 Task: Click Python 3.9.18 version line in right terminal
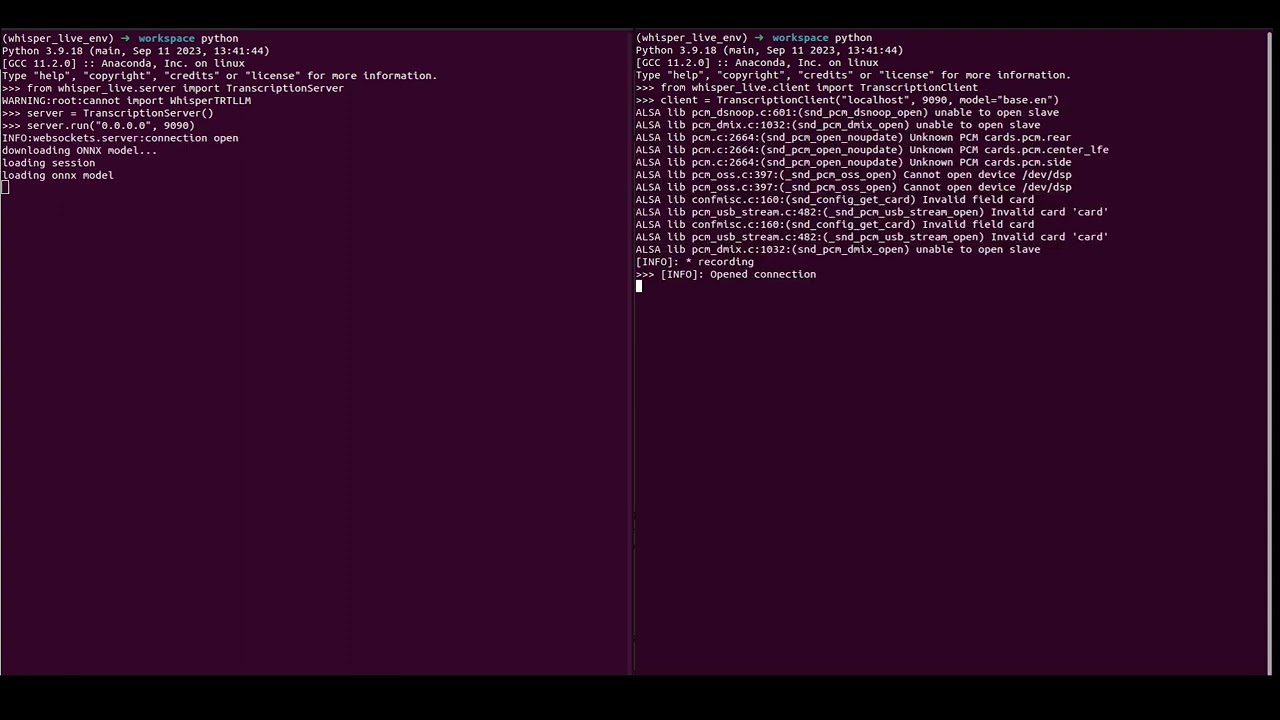tap(769, 49)
